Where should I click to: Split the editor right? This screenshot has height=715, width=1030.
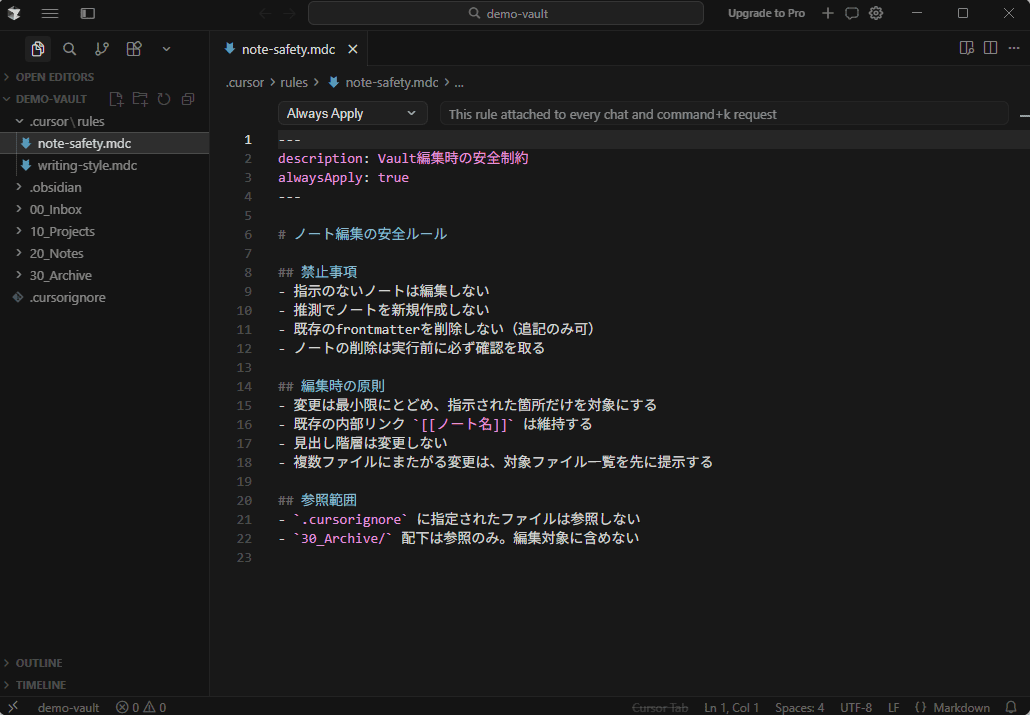[x=991, y=48]
